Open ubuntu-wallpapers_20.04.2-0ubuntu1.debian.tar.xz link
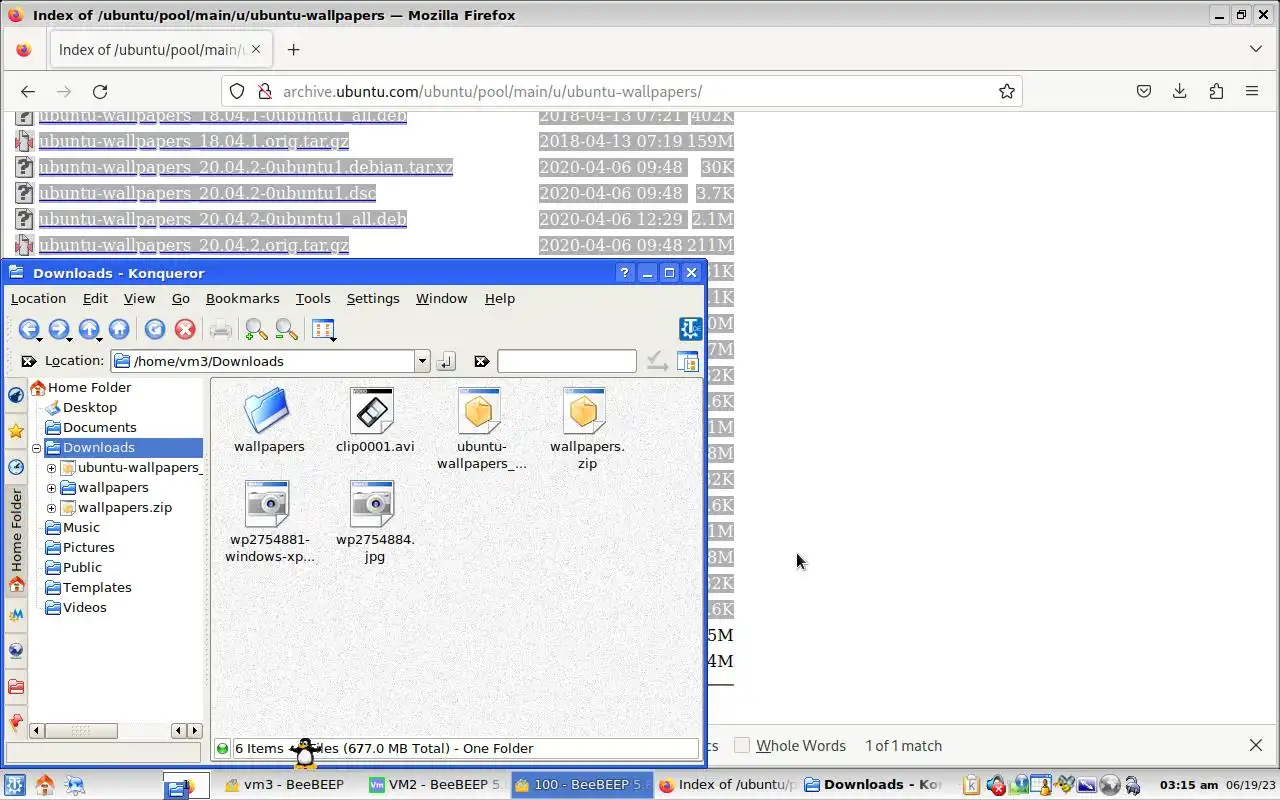Viewport: 1280px width, 800px height. coord(245,167)
